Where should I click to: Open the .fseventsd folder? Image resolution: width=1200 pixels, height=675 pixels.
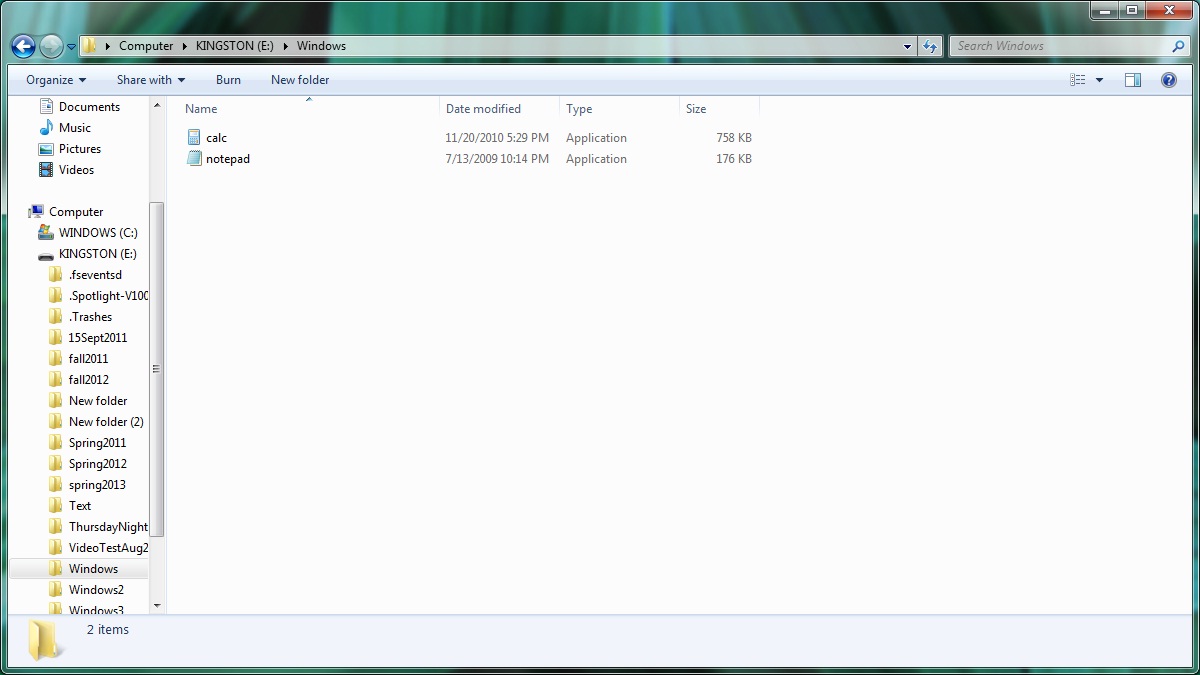click(x=95, y=275)
